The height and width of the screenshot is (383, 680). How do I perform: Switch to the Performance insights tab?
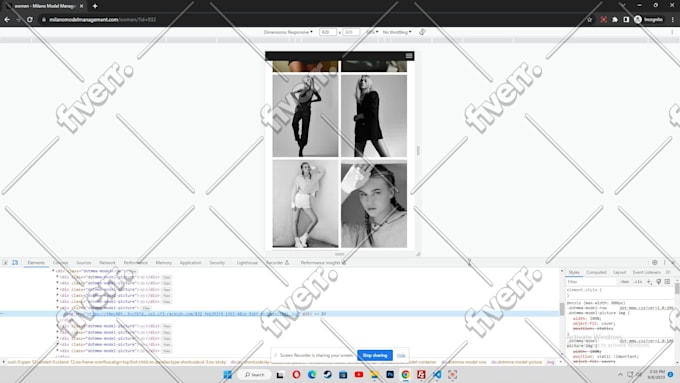323,262
